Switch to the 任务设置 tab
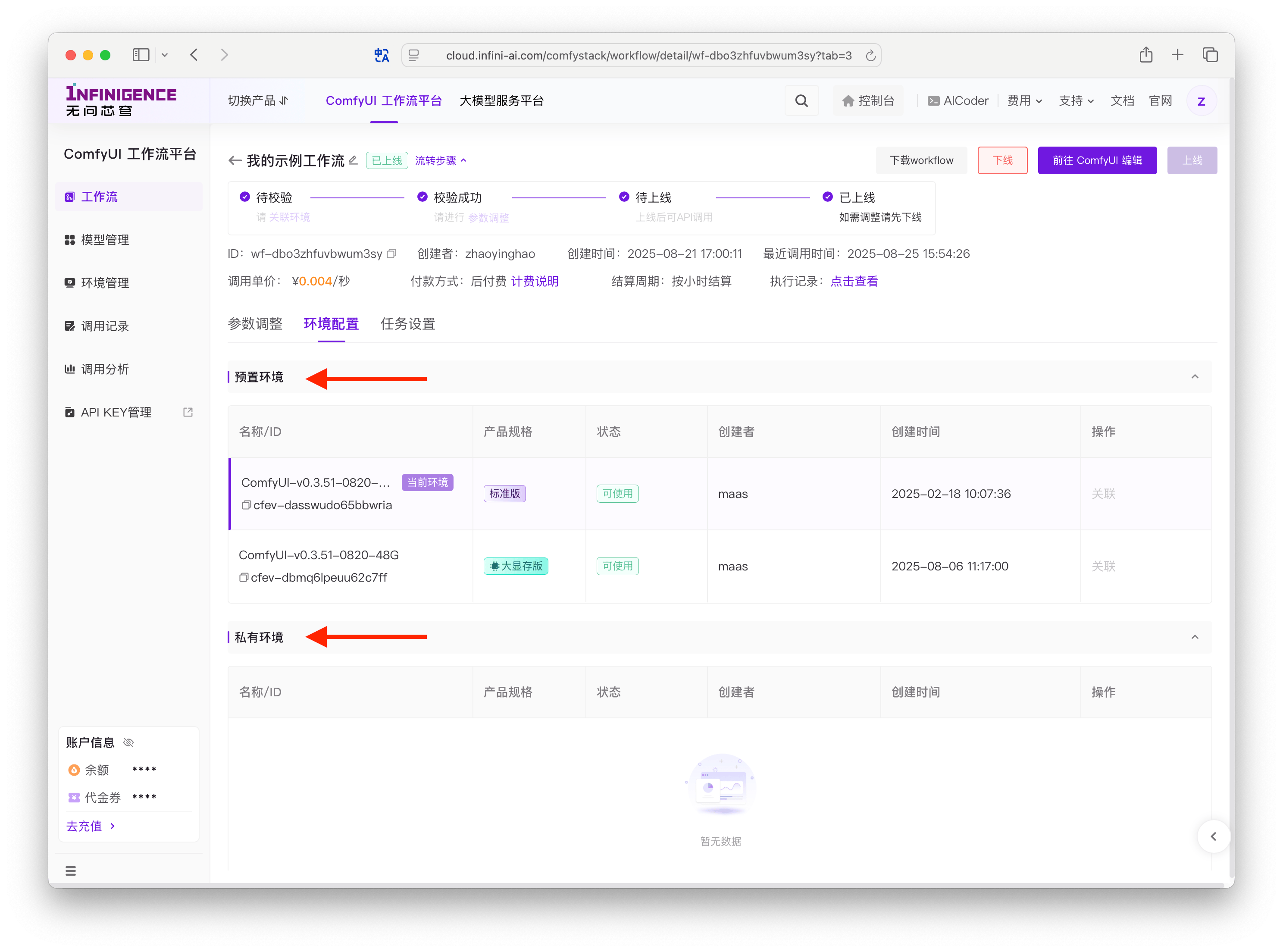This screenshot has width=1283, height=952. 408,323
